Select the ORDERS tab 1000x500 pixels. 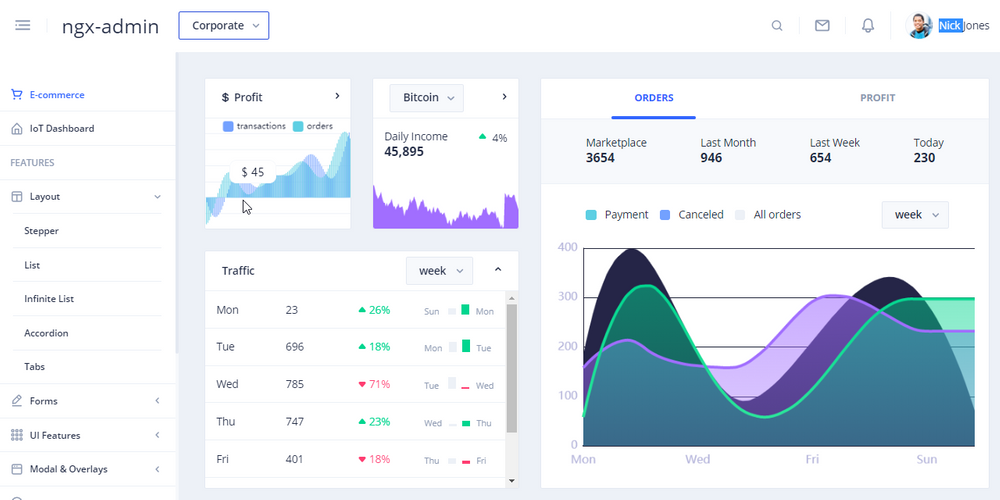coord(654,98)
